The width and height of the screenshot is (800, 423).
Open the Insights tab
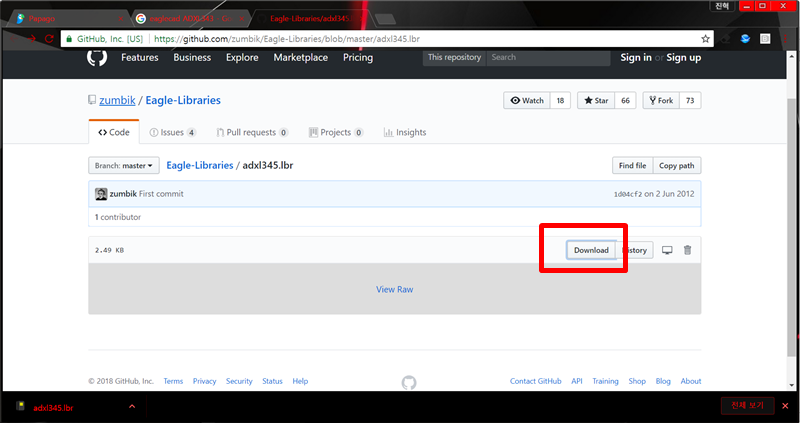click(405, 132)
